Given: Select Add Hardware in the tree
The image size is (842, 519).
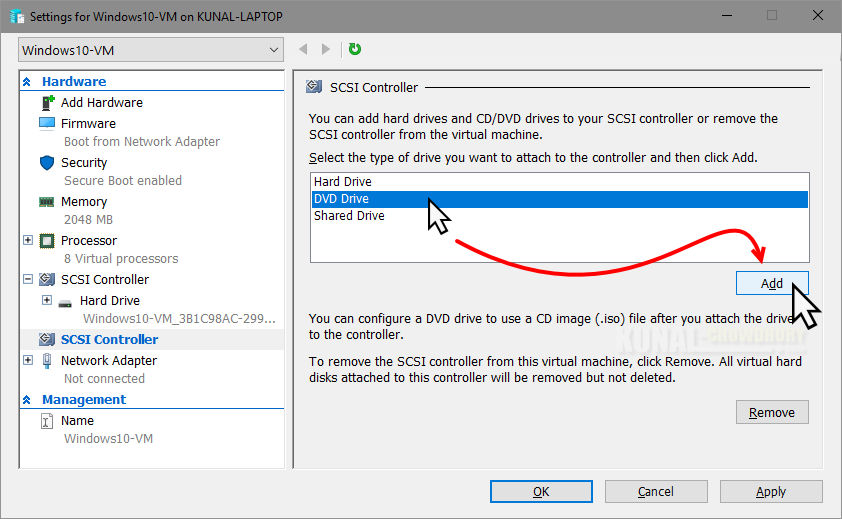Looking at the screenshot, I should [x=101, y=103].
